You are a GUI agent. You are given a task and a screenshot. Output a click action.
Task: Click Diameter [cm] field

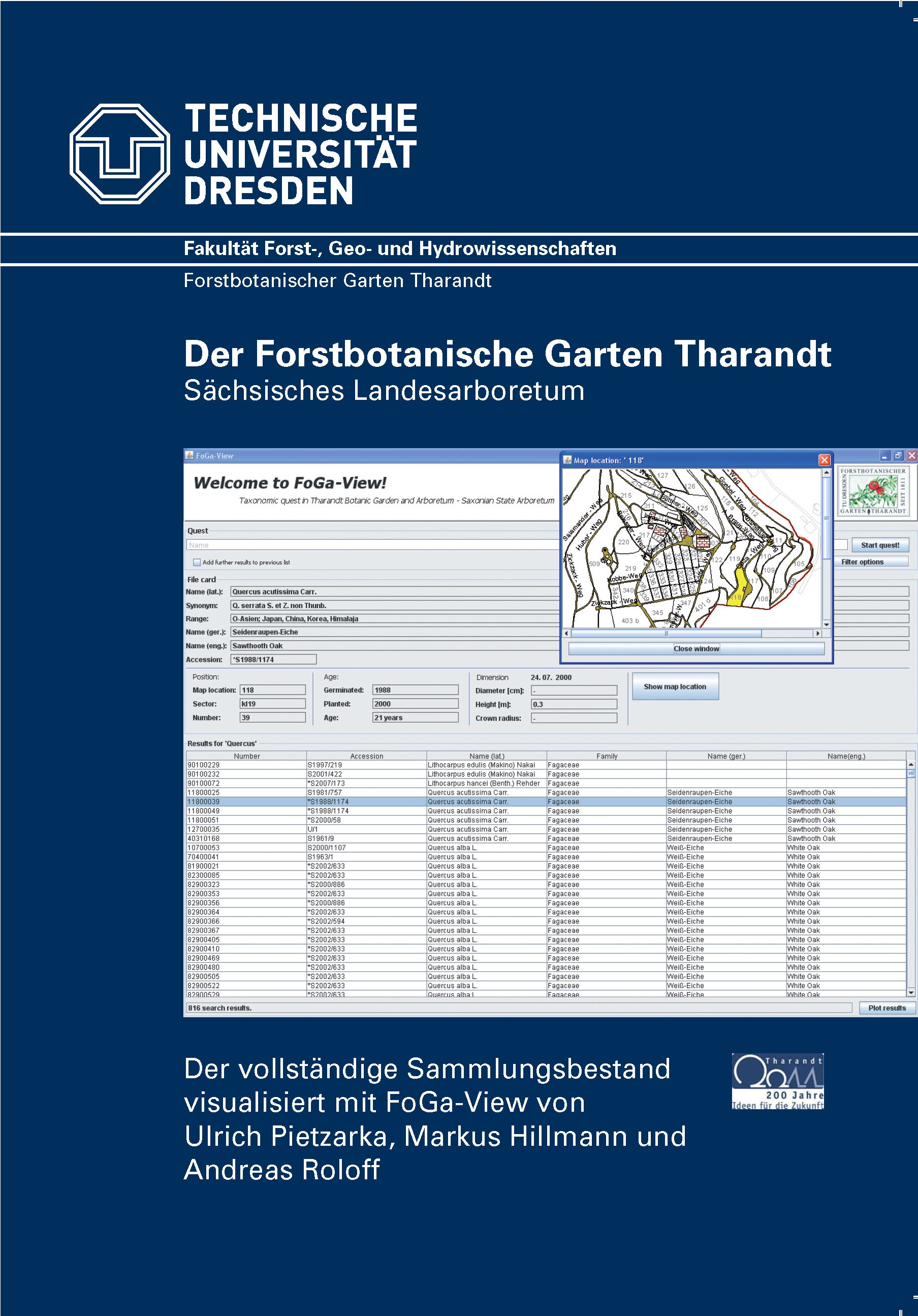[574, 691]
